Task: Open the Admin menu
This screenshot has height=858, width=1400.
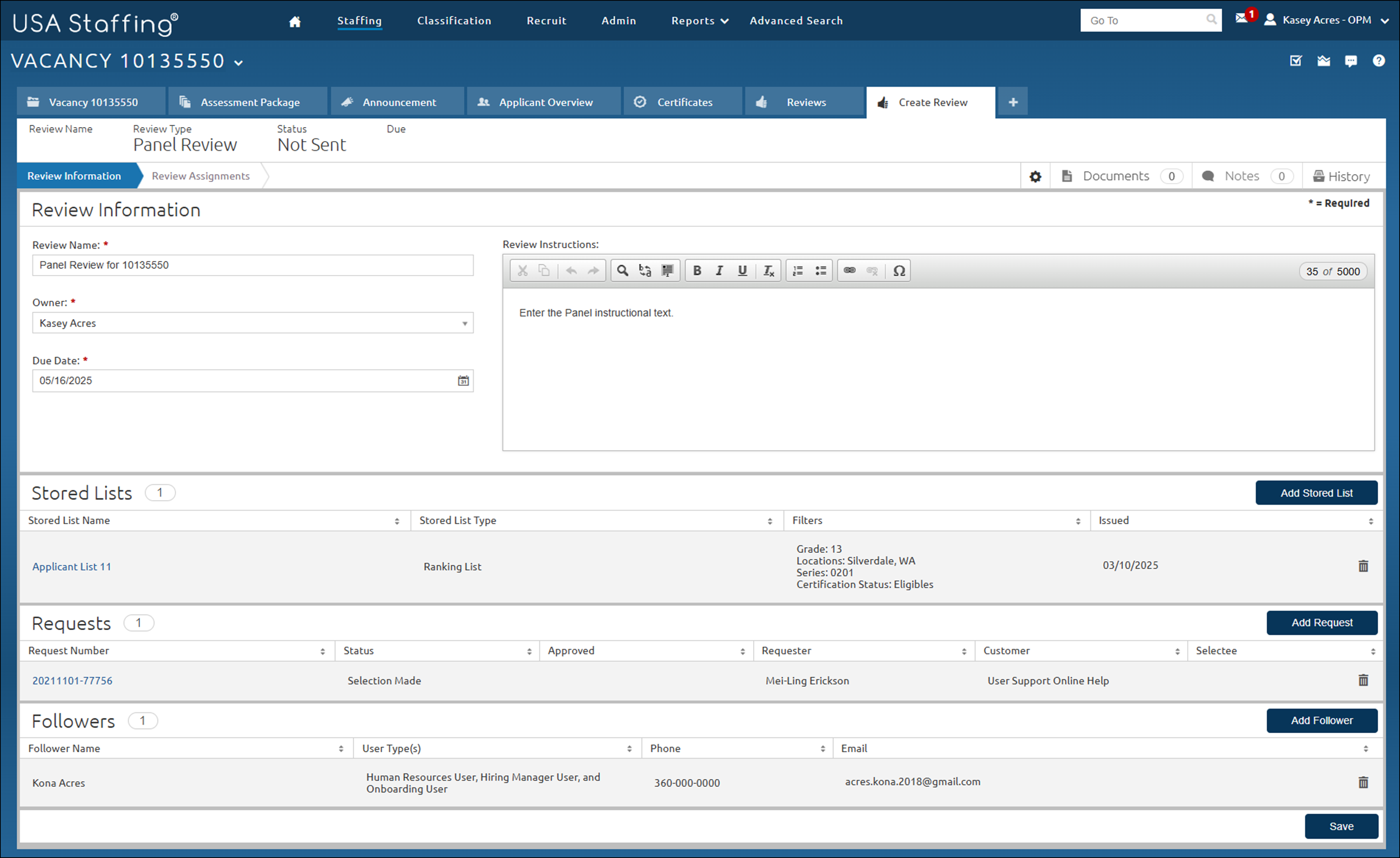Action: tap(619, 21)
